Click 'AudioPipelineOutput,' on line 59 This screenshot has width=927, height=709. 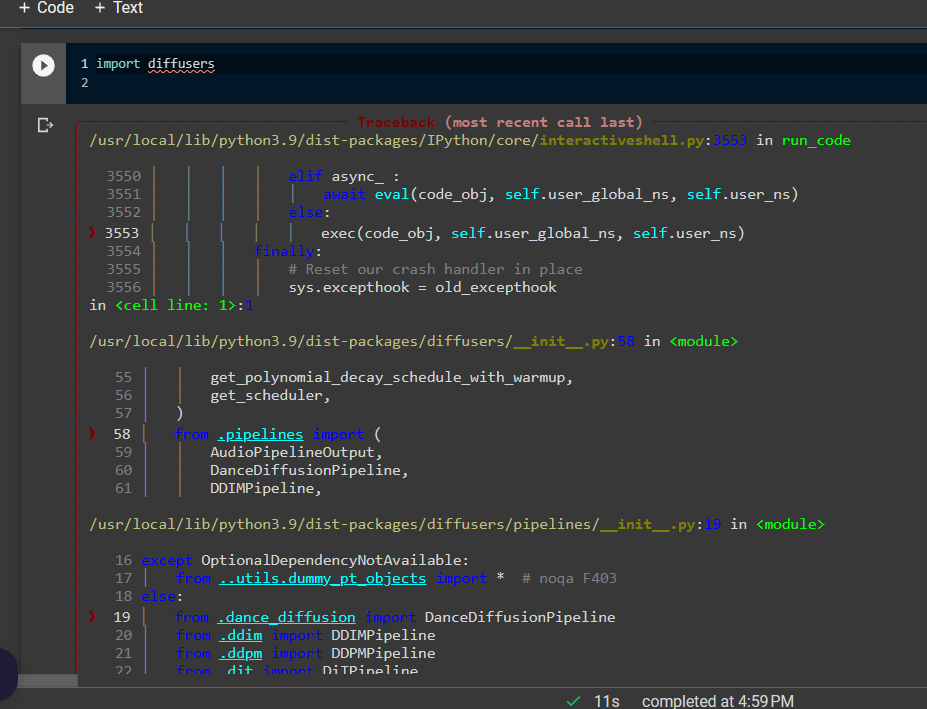coord(296,452)
